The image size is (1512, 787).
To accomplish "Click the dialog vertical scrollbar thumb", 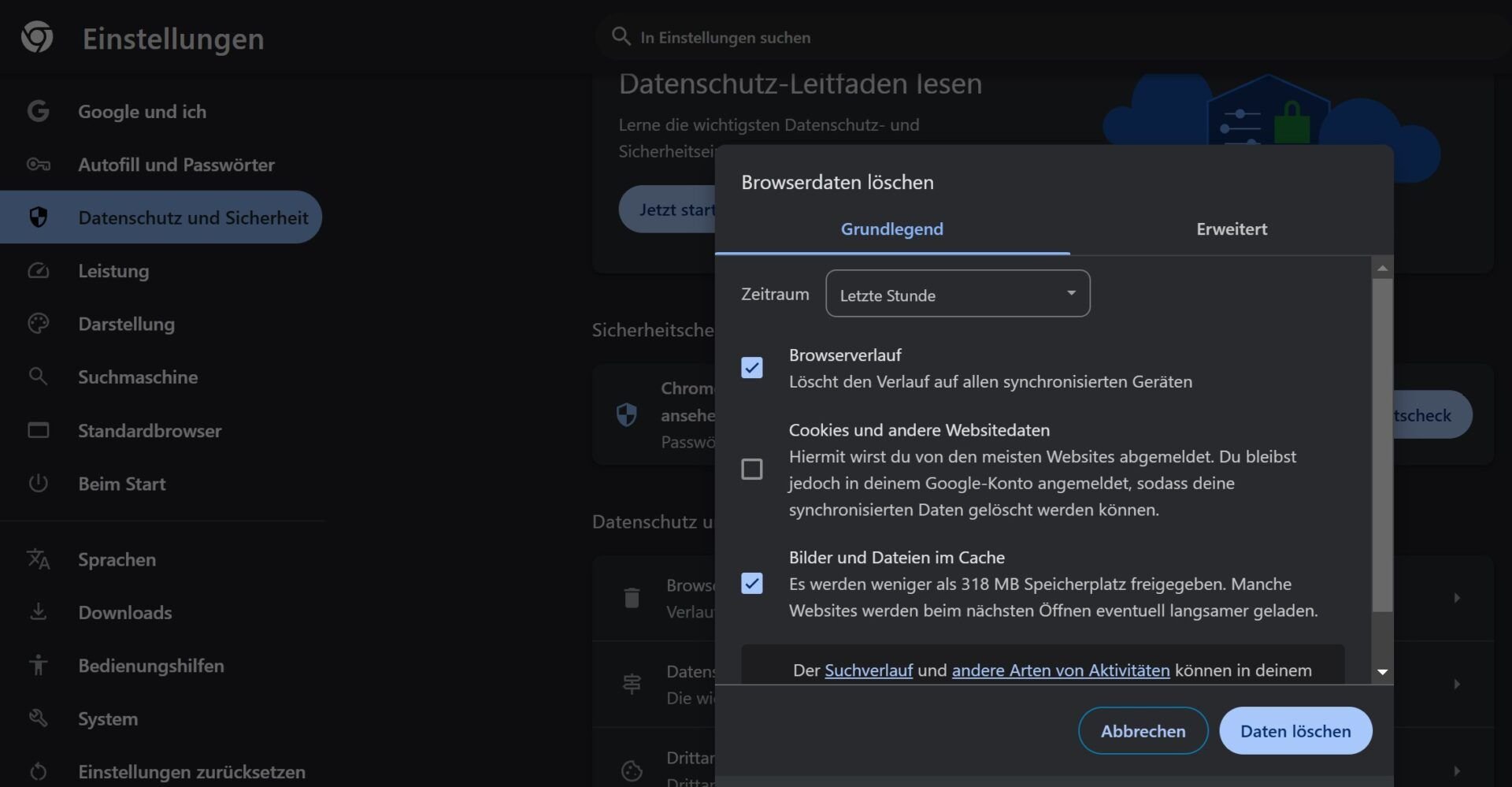I will click(x=1382, y=445).
